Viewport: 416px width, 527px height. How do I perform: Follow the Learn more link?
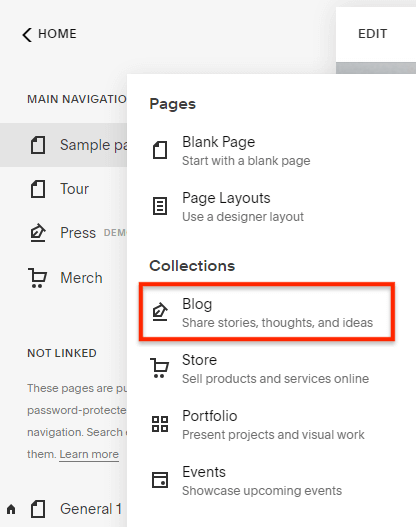89,454
